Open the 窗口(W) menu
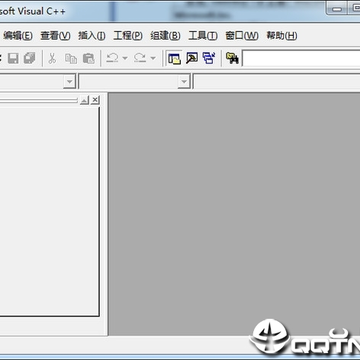360x360 pixels. 242,36
